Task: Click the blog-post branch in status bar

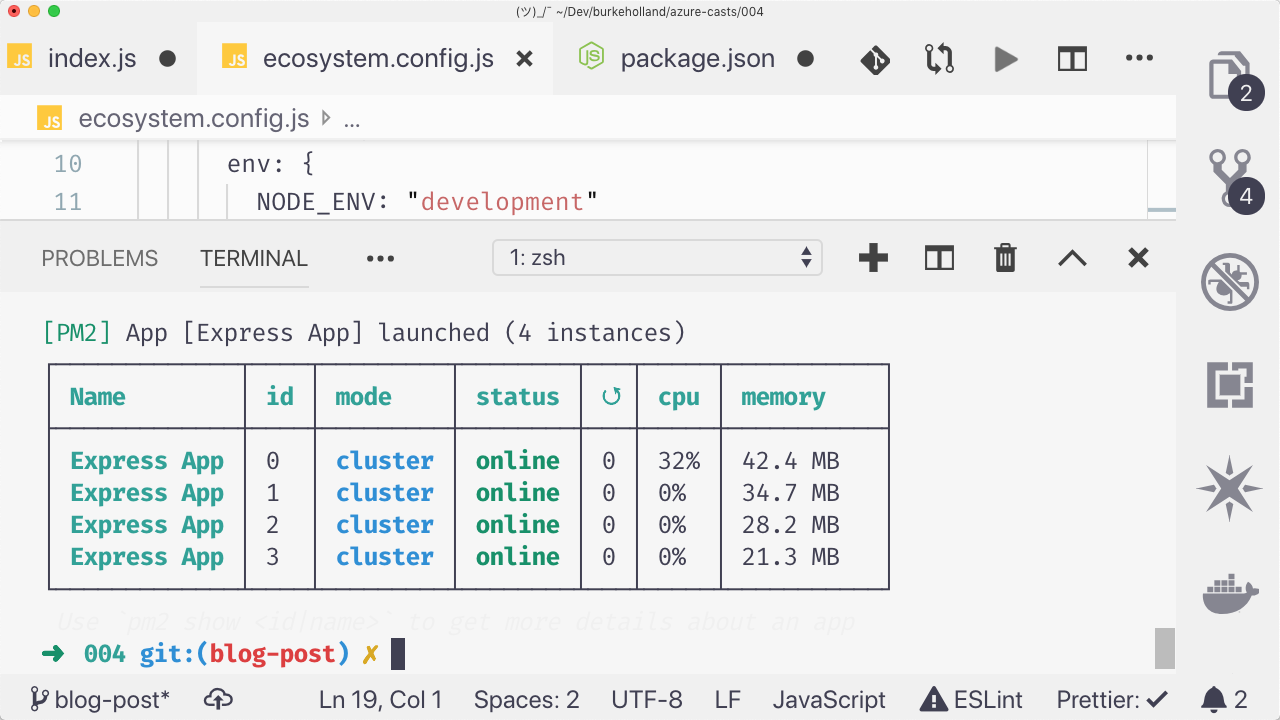Action: (100, 699)
